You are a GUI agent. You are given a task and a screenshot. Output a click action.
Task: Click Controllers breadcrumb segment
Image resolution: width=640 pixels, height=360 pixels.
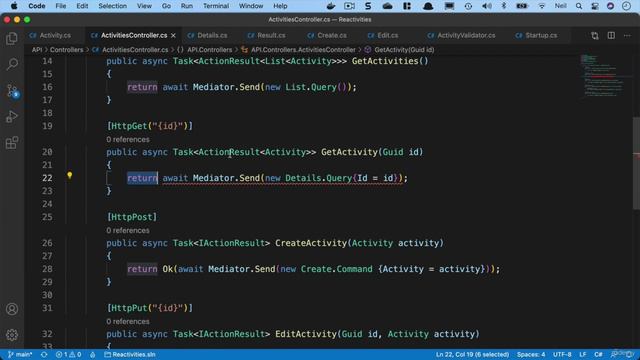point(67,50)
